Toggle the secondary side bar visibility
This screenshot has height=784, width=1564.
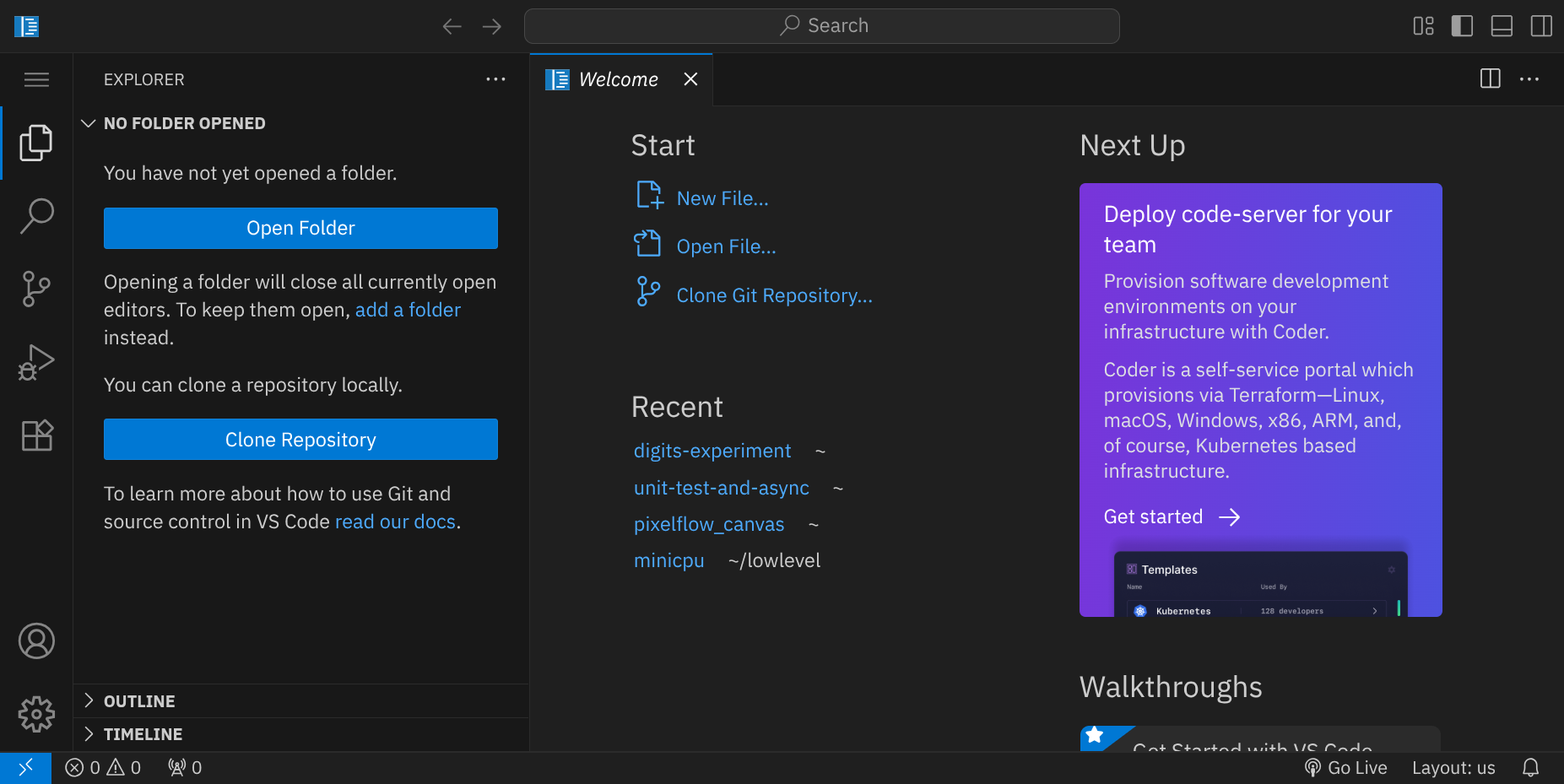click(x=1541, y=26)
